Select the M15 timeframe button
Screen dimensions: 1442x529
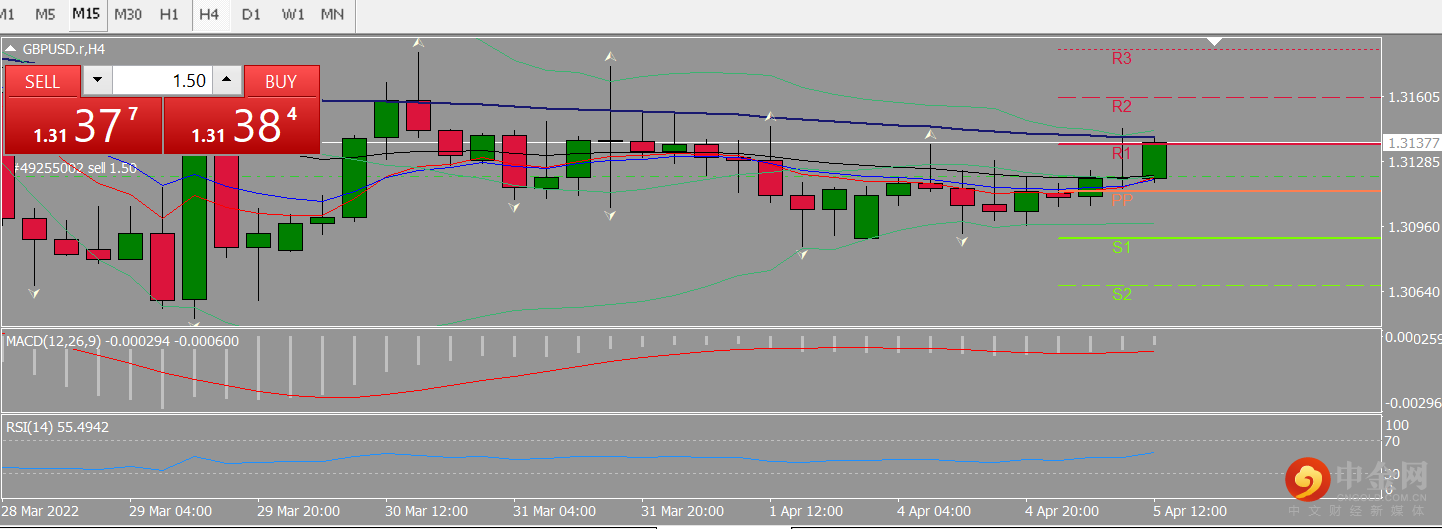[x=86, y=14]
